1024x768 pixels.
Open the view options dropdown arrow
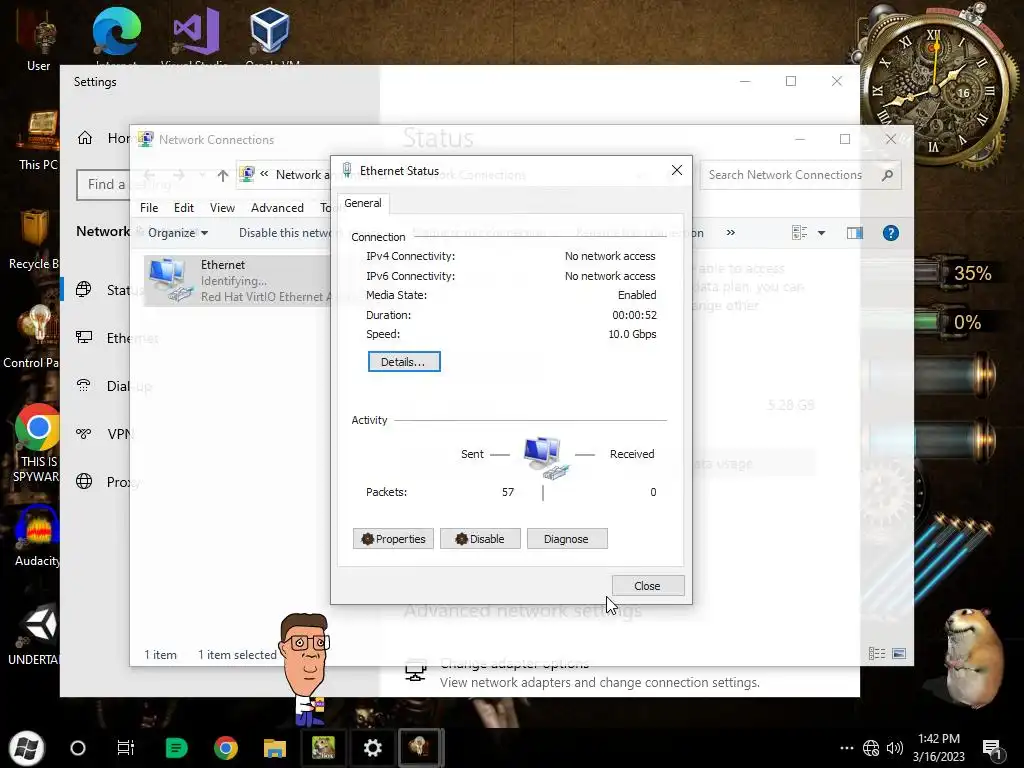point(822,233)
